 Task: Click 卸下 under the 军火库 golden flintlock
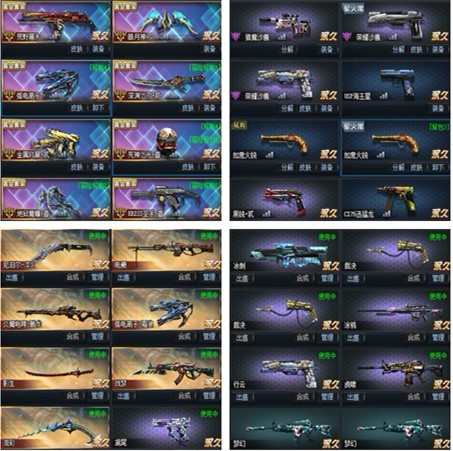pos(438,167)
